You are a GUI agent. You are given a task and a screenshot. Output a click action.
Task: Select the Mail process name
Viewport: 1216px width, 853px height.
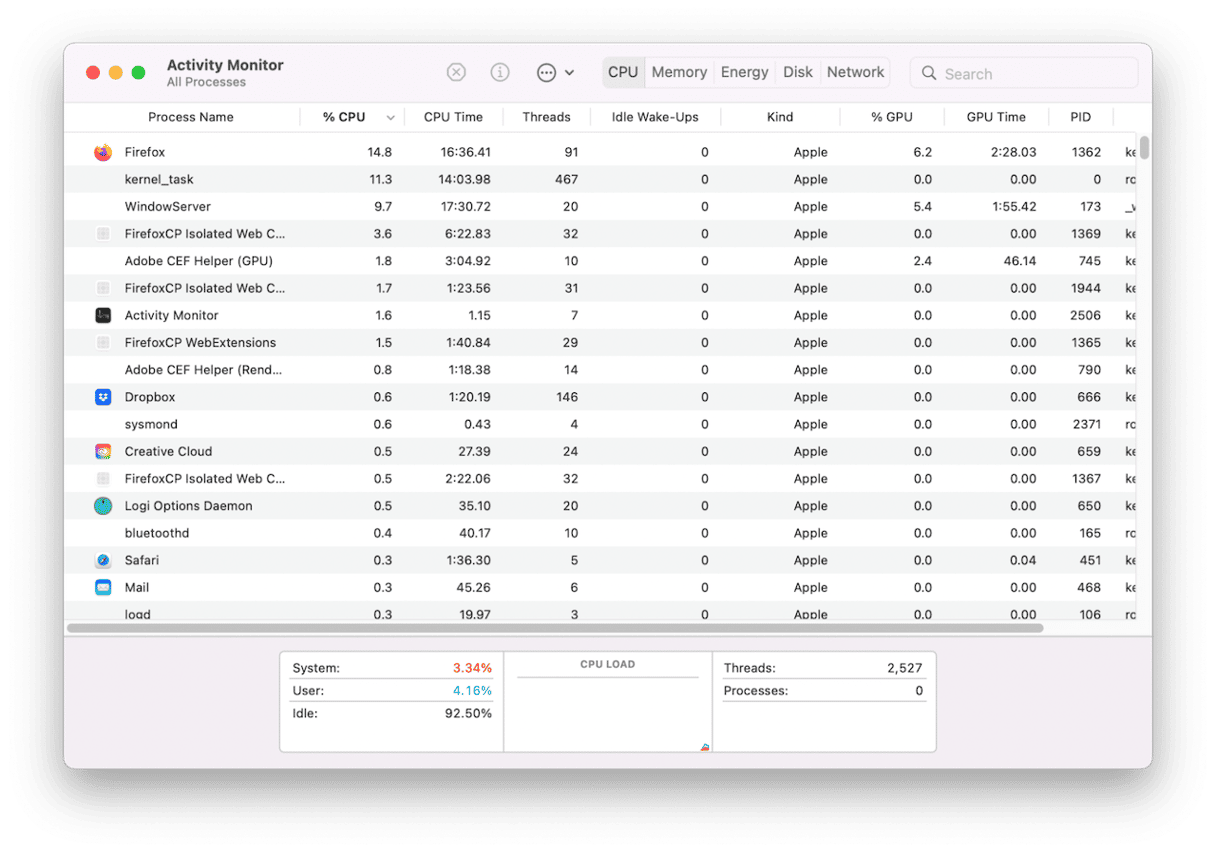coord(137,587)
